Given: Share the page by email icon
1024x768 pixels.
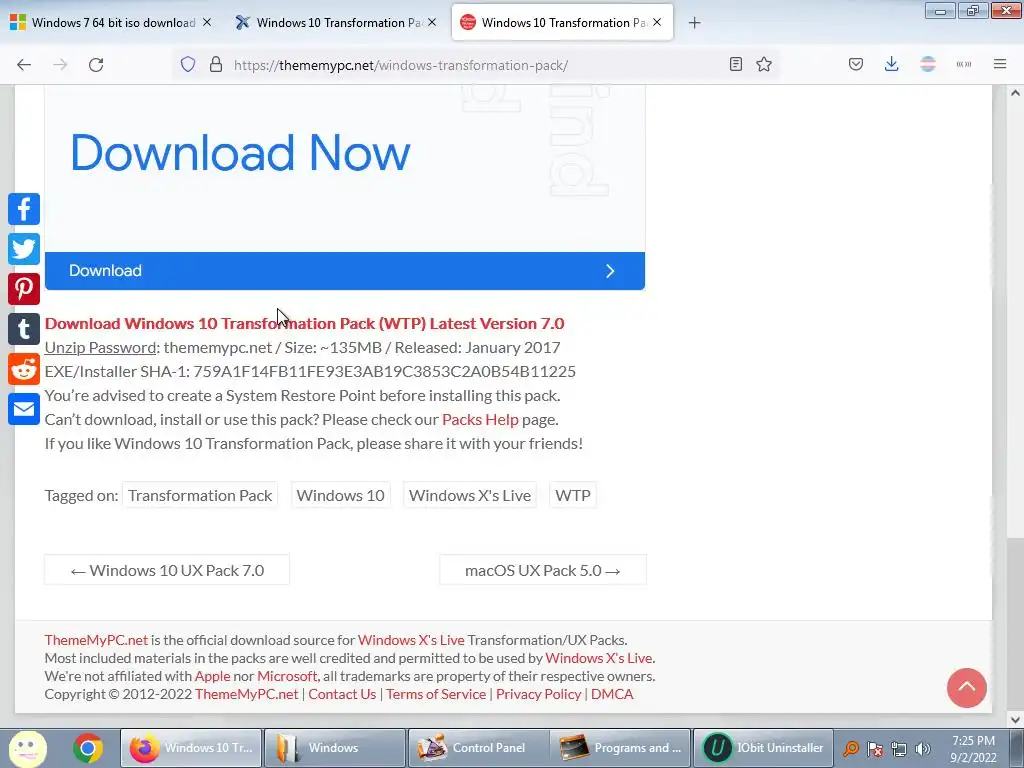Looking at the screenshot, I should (x=24, y=409).
